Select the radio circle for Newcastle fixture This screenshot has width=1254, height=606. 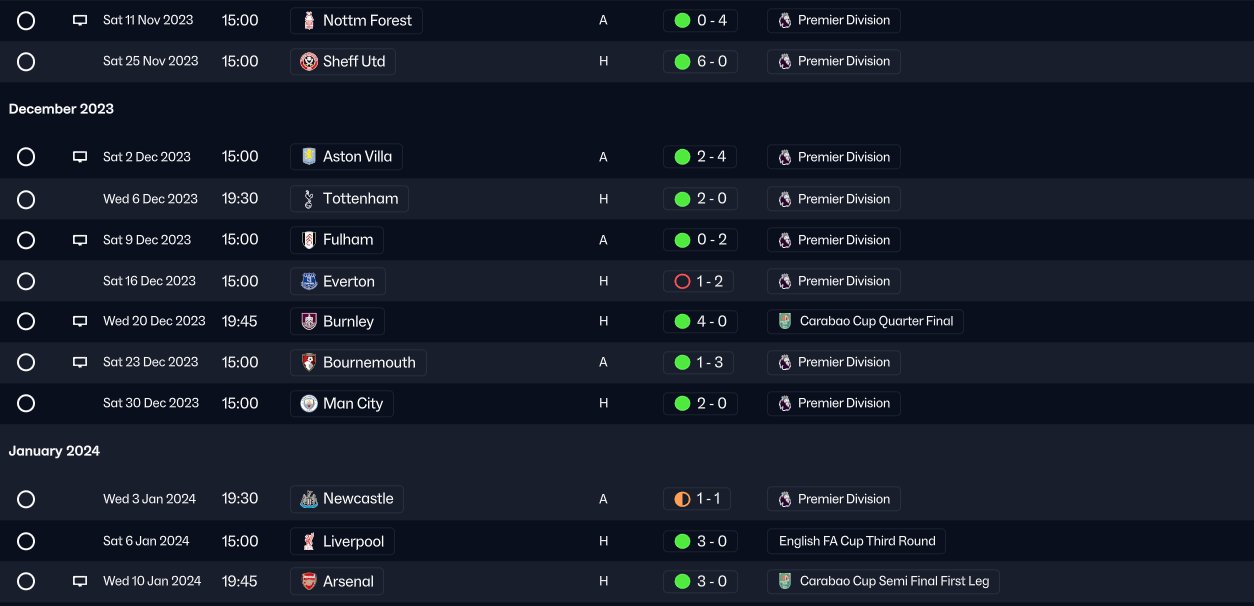tap(26, 499)
